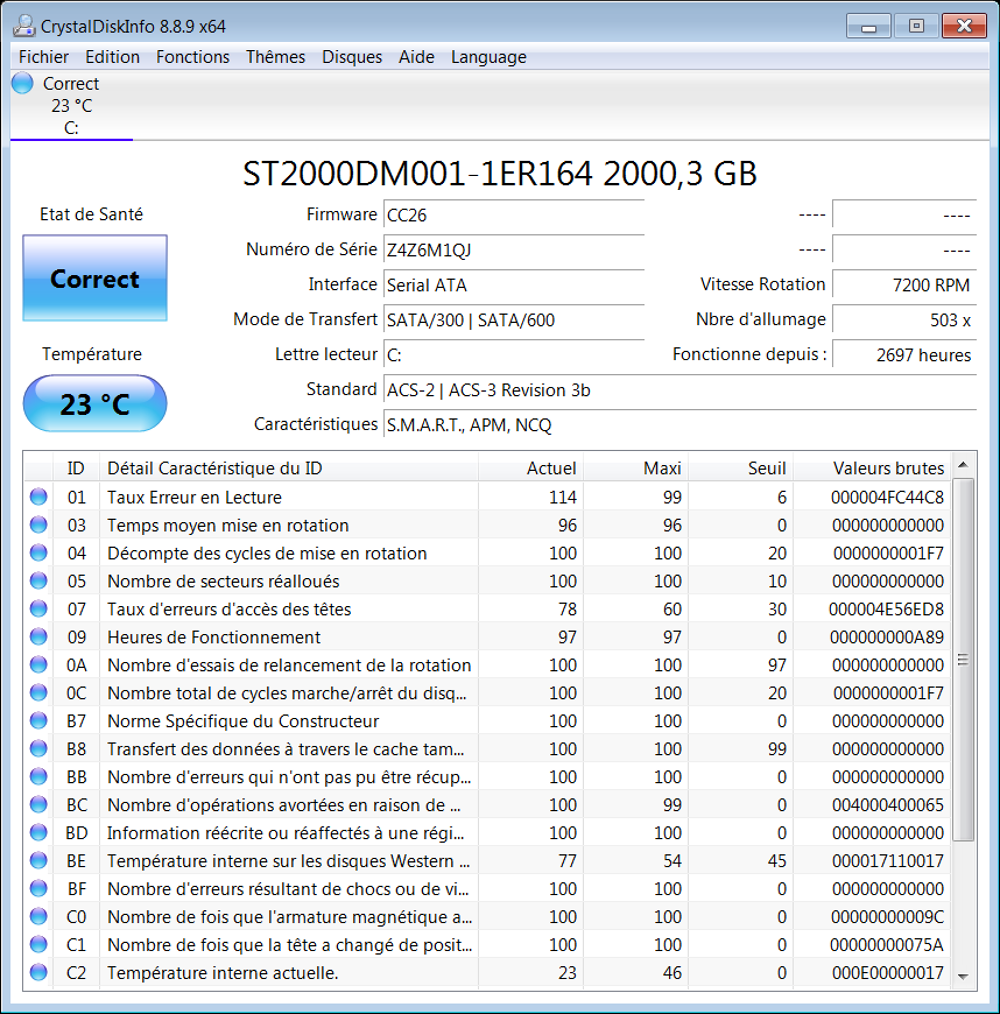The width and height of the screenshot is (1000, 1014).
Task: Click raw value 000017110017
Action: [887, 861]
